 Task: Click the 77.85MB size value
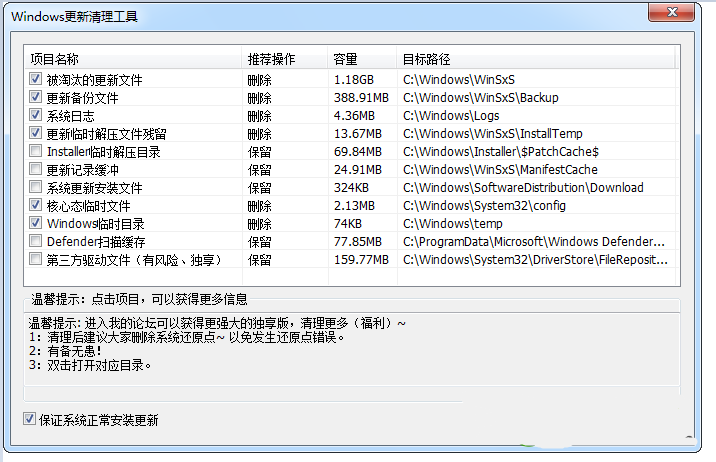[x=358, y=242]
